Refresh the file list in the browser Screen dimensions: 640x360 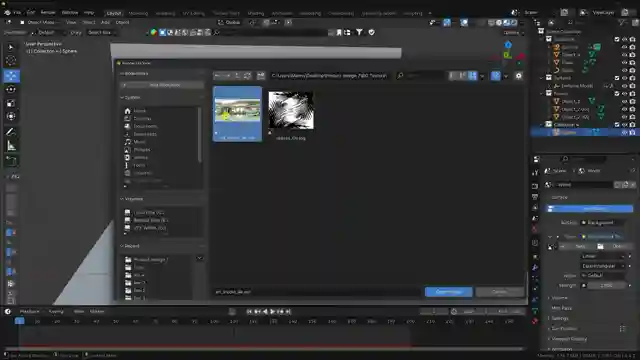247,76
